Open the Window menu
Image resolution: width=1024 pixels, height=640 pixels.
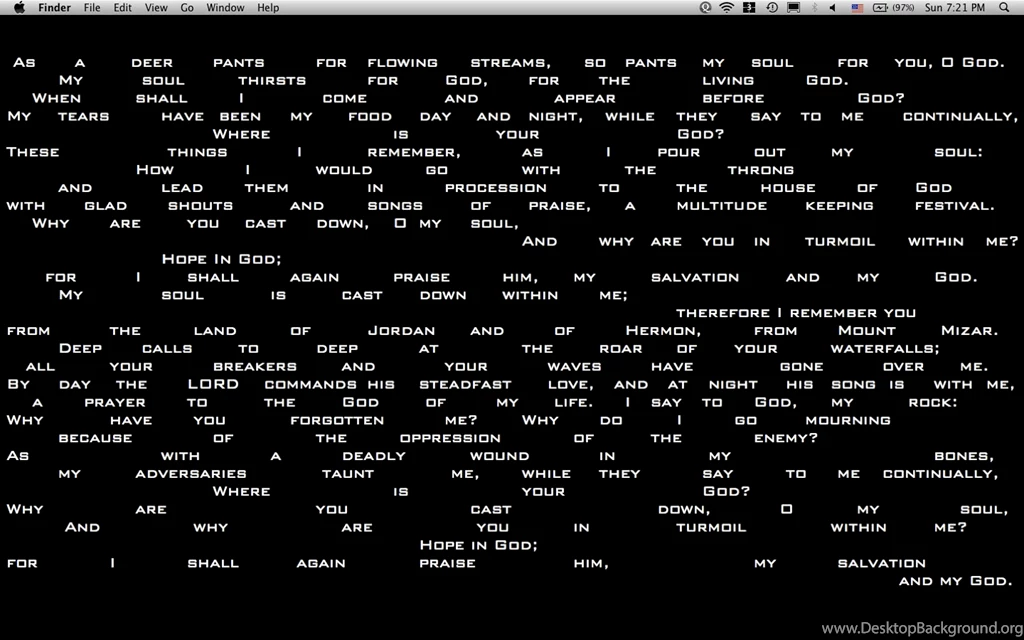click(225, 8)
